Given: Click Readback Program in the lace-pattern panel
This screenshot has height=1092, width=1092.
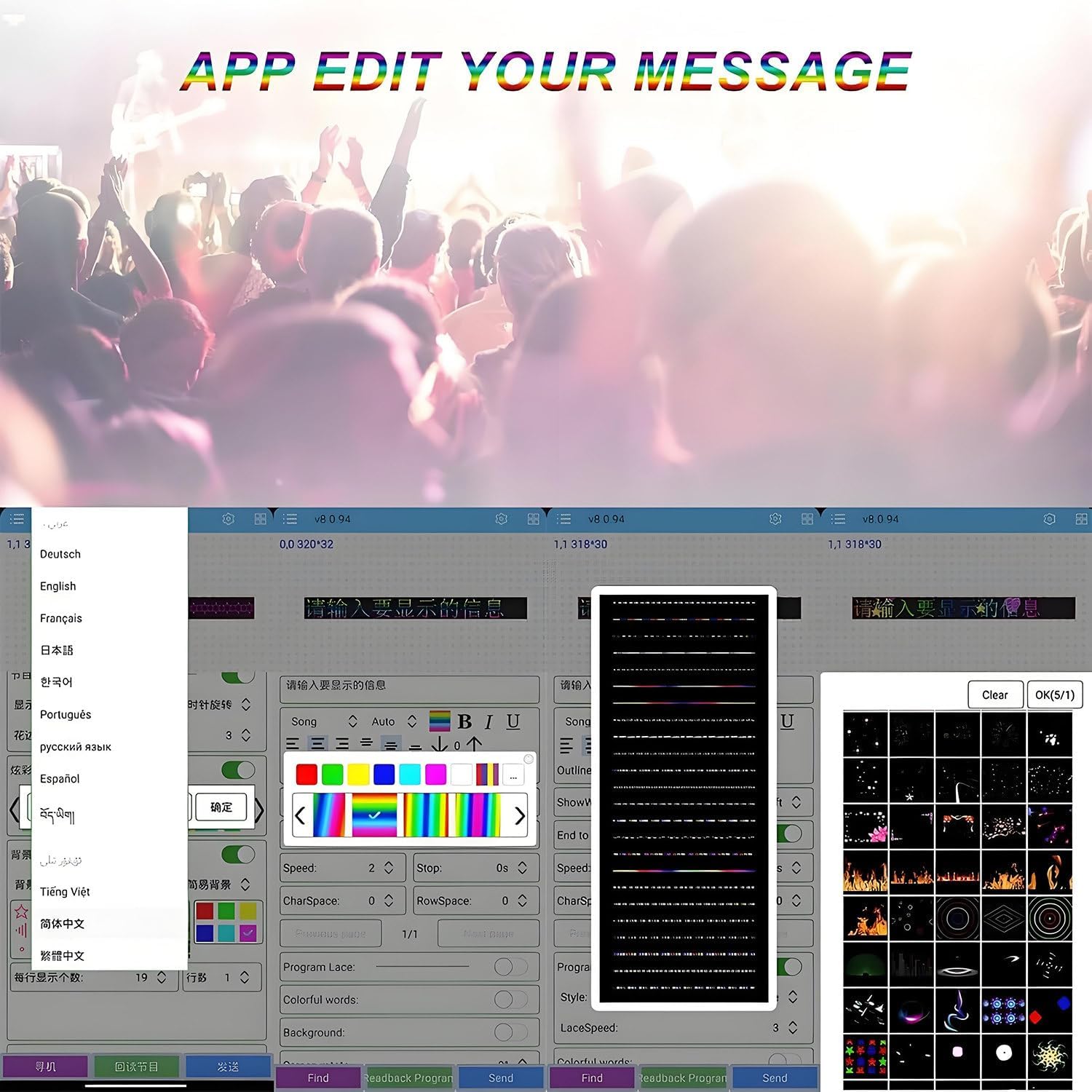Looking at the screenshot, I should coord(683,1077).
